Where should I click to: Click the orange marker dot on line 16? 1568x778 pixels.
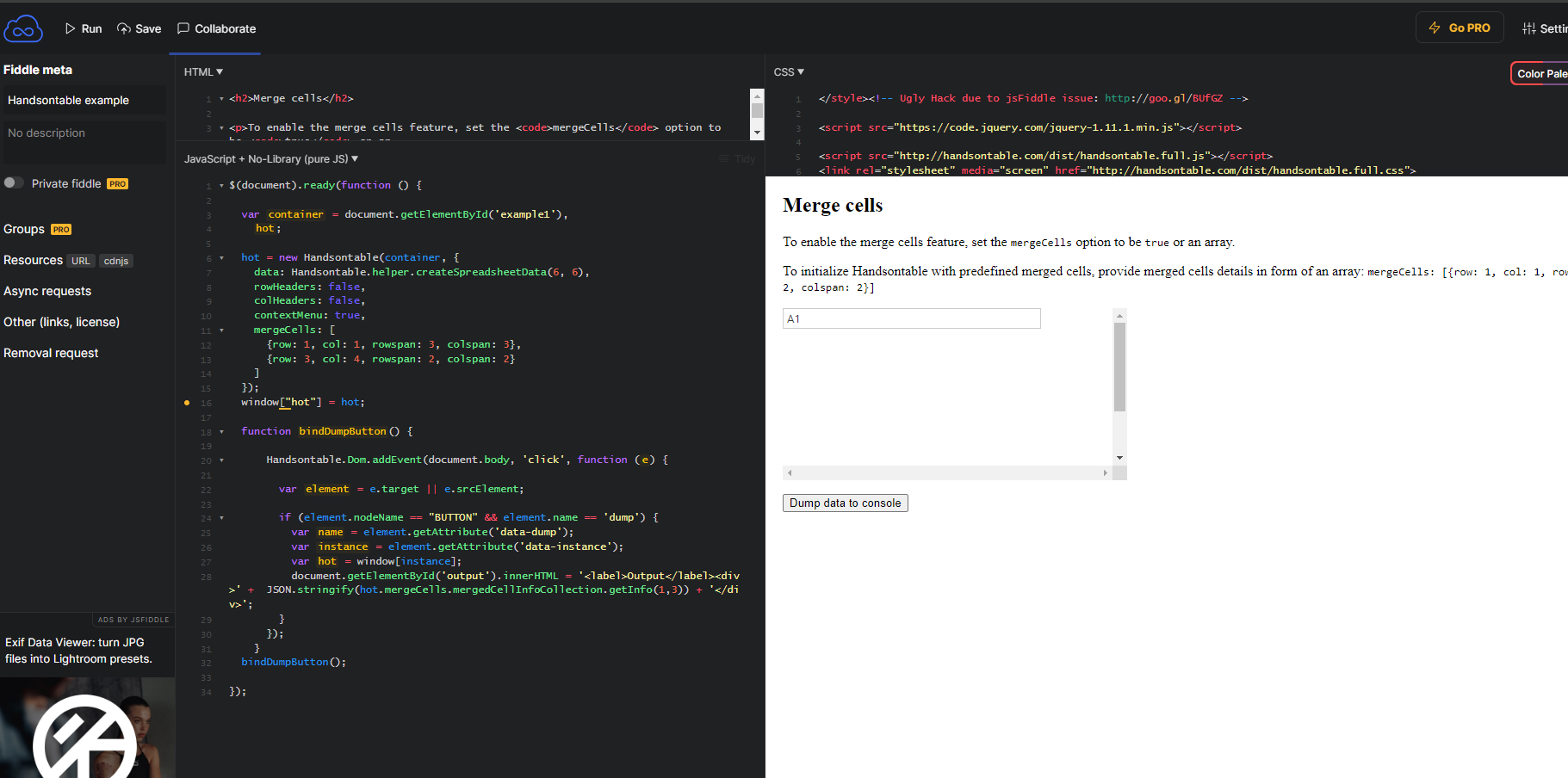pyautogui.click(x=187, y=403)
